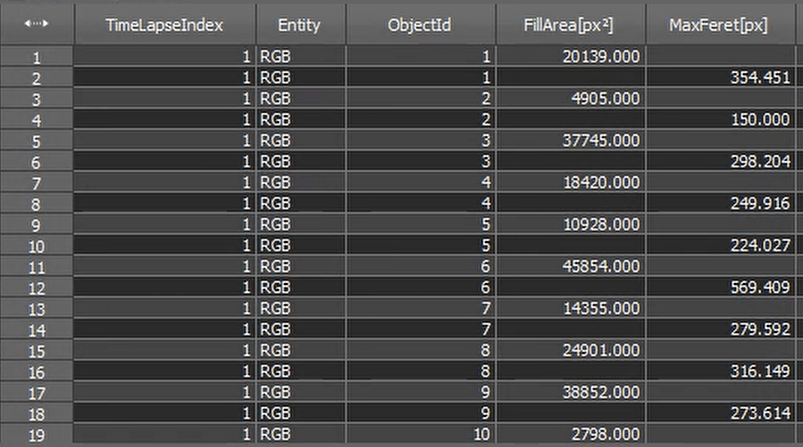Click the ObjectId column header
The image size is (803, 447).
coord(420,24)
